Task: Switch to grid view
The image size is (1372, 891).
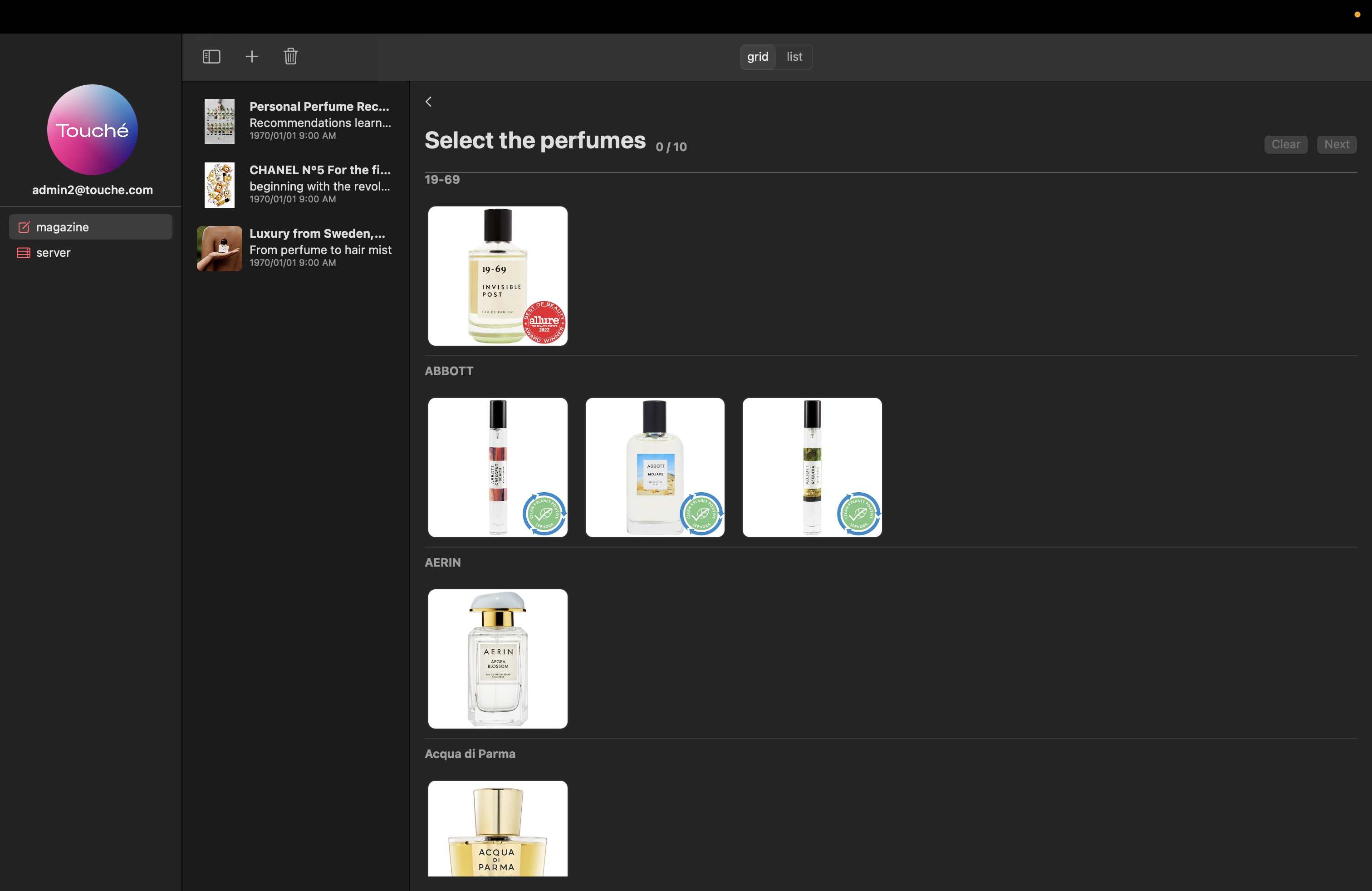Action: pyautogui.click(x=758, y=56)
